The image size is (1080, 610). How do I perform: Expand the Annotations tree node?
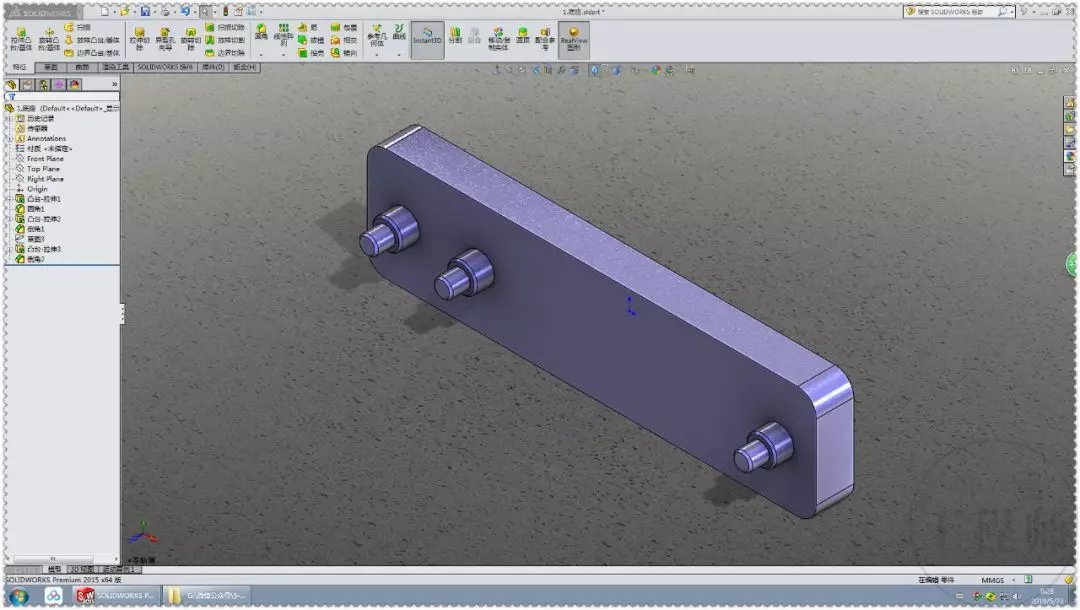click(x=10, y=138)
